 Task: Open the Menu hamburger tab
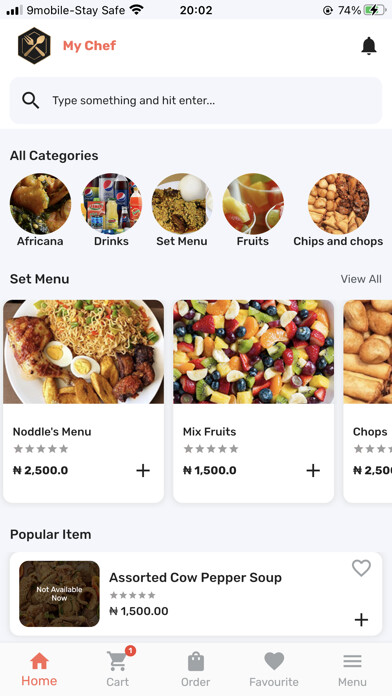[352, 669]
